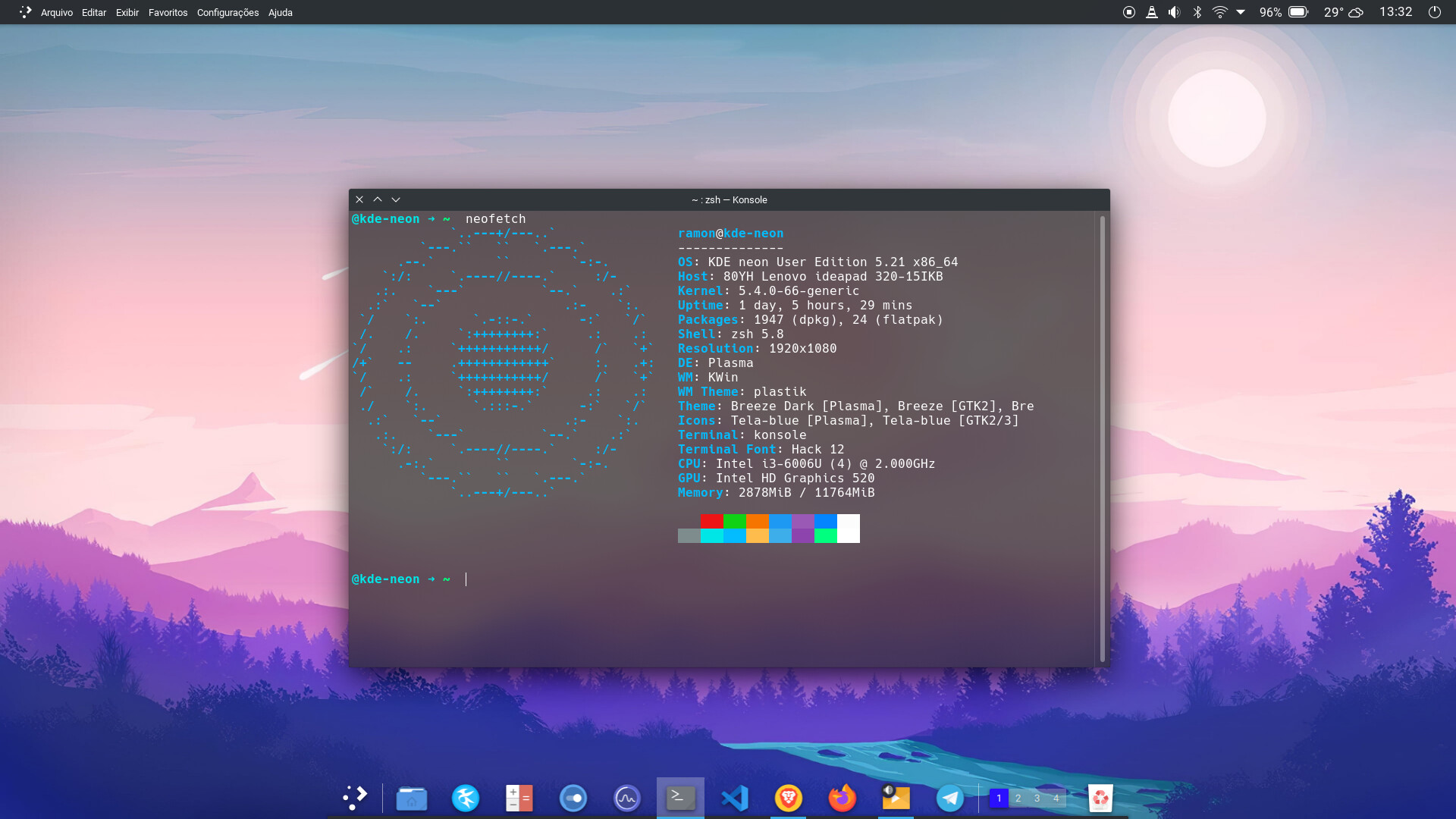Click the 'Terminal Font: Hack 12' line
The image size is (1456, 819).
[761, 450]
